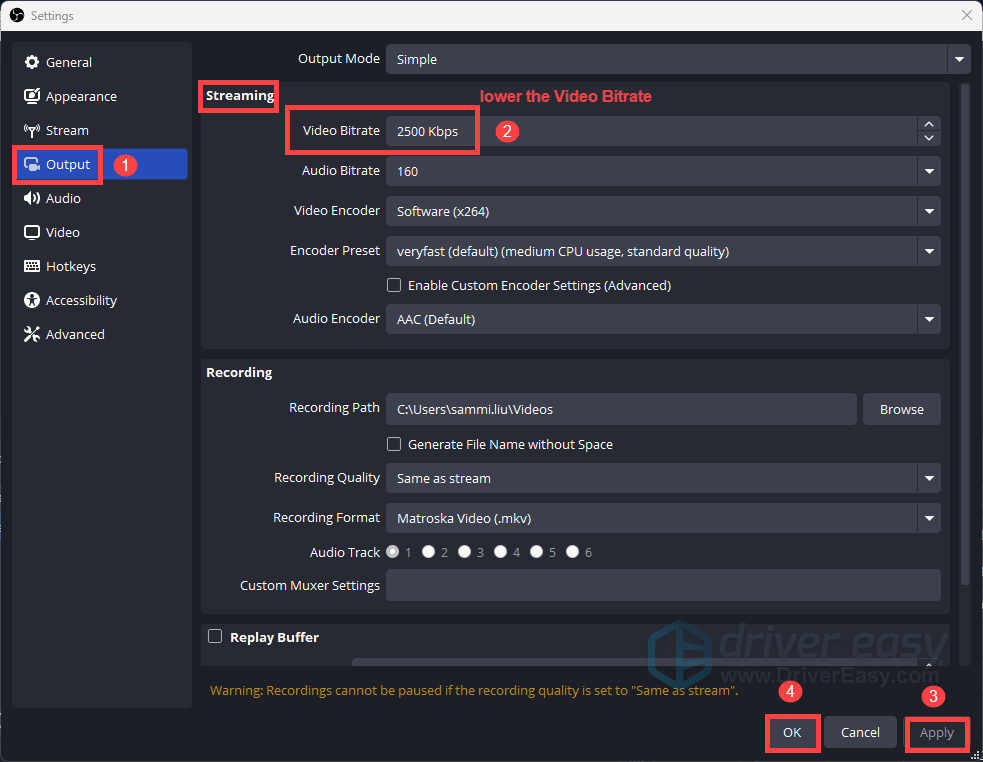The width and height of the screenshot is (983, 762).
Task: Open the Recording Format dropdown
Action: point(662,518)
